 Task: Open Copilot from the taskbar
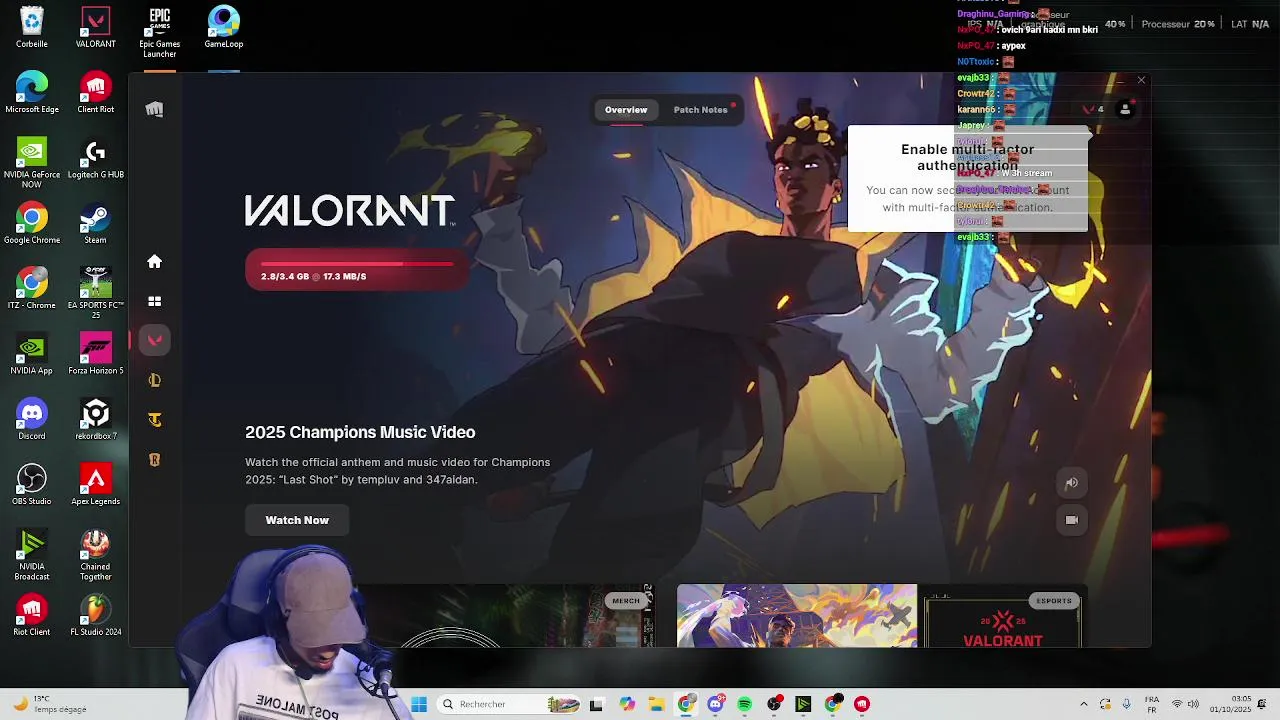tap(626, 704)
